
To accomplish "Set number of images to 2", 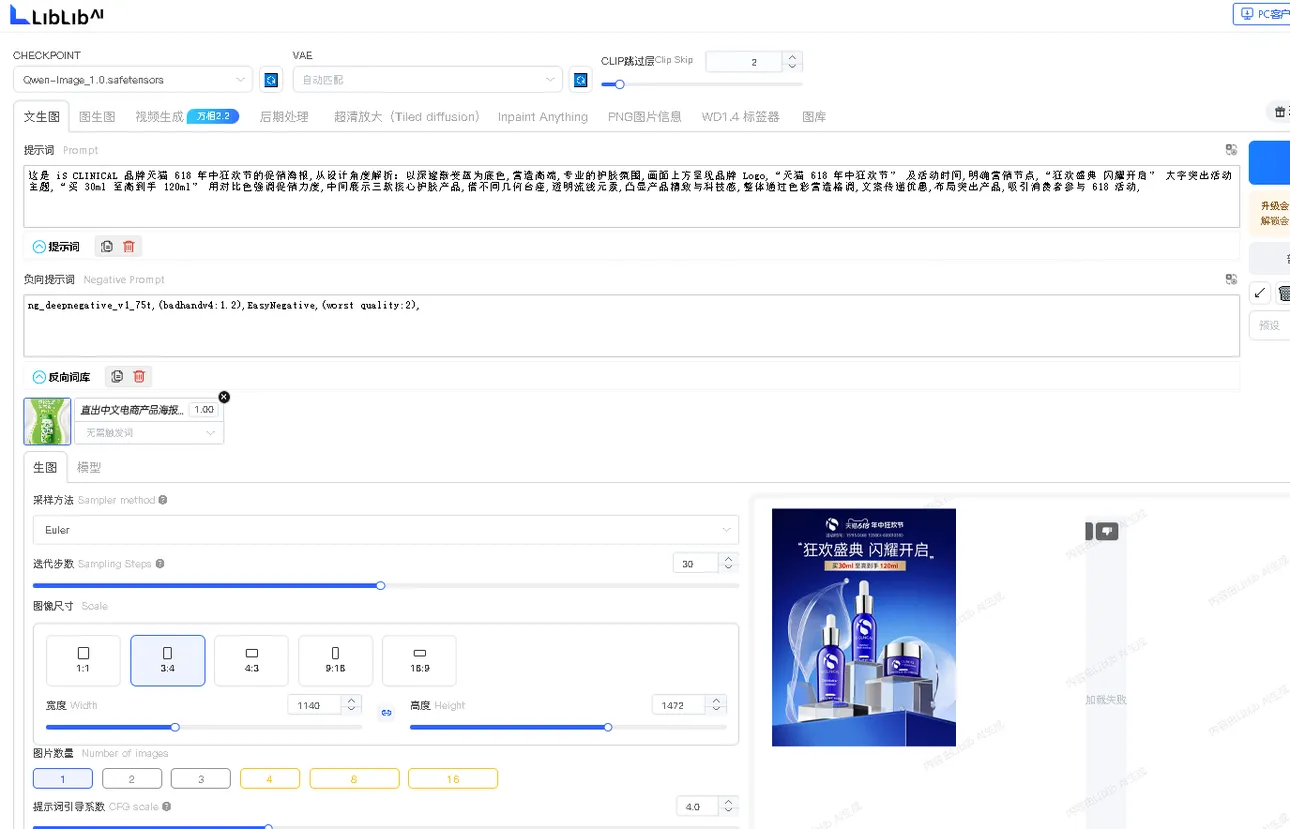I will [131, 779].
